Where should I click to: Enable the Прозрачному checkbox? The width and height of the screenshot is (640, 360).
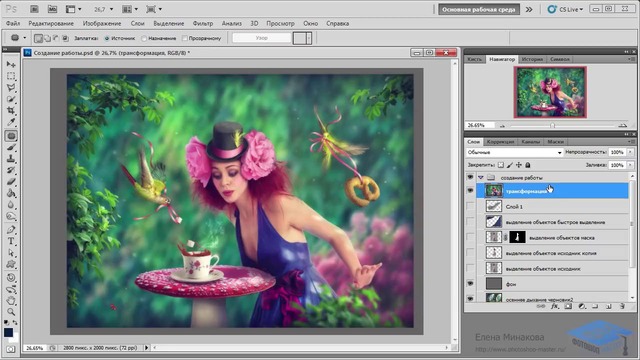(x=184, y=38)
